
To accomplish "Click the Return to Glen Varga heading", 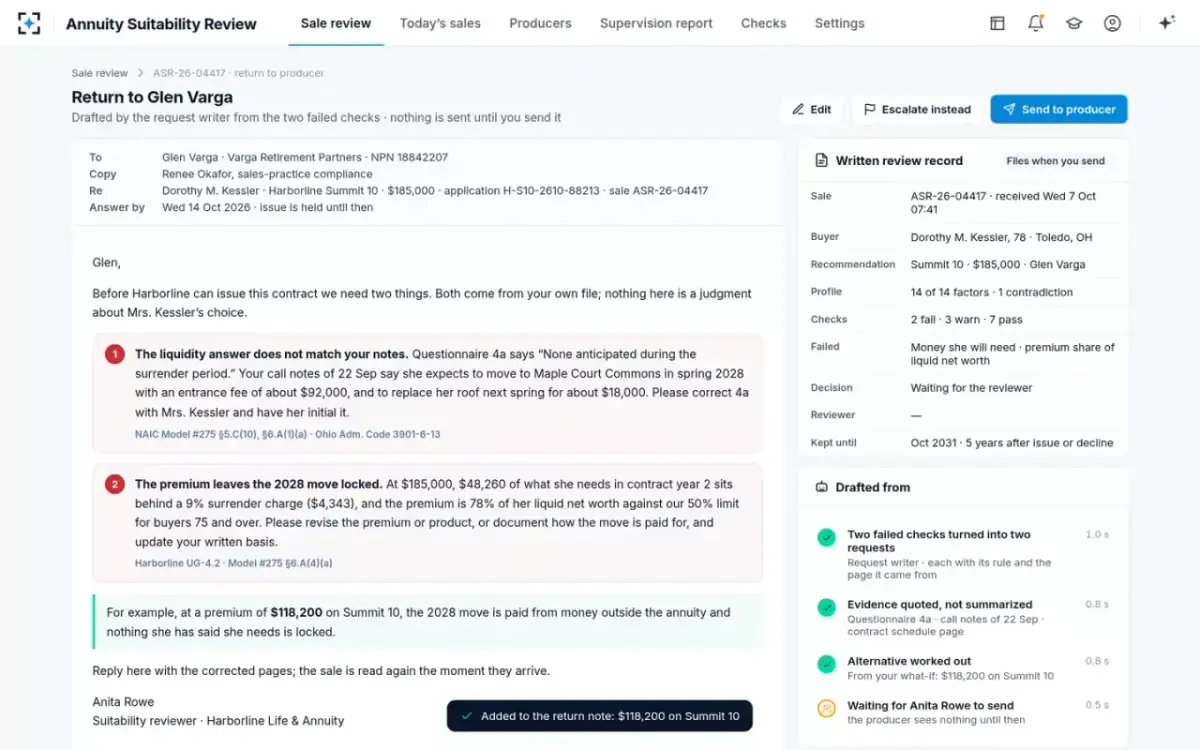I will click(152, 97).
